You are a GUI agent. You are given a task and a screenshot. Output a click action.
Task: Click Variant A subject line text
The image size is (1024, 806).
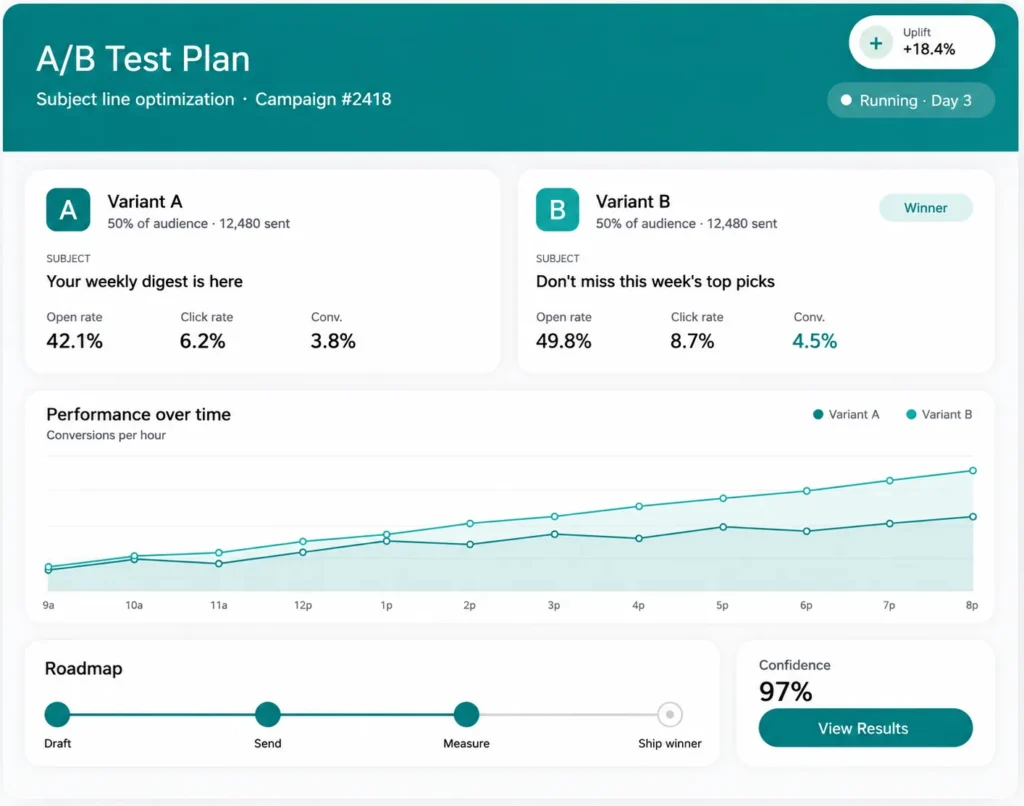pyautogui.click(x=144, y=282)
